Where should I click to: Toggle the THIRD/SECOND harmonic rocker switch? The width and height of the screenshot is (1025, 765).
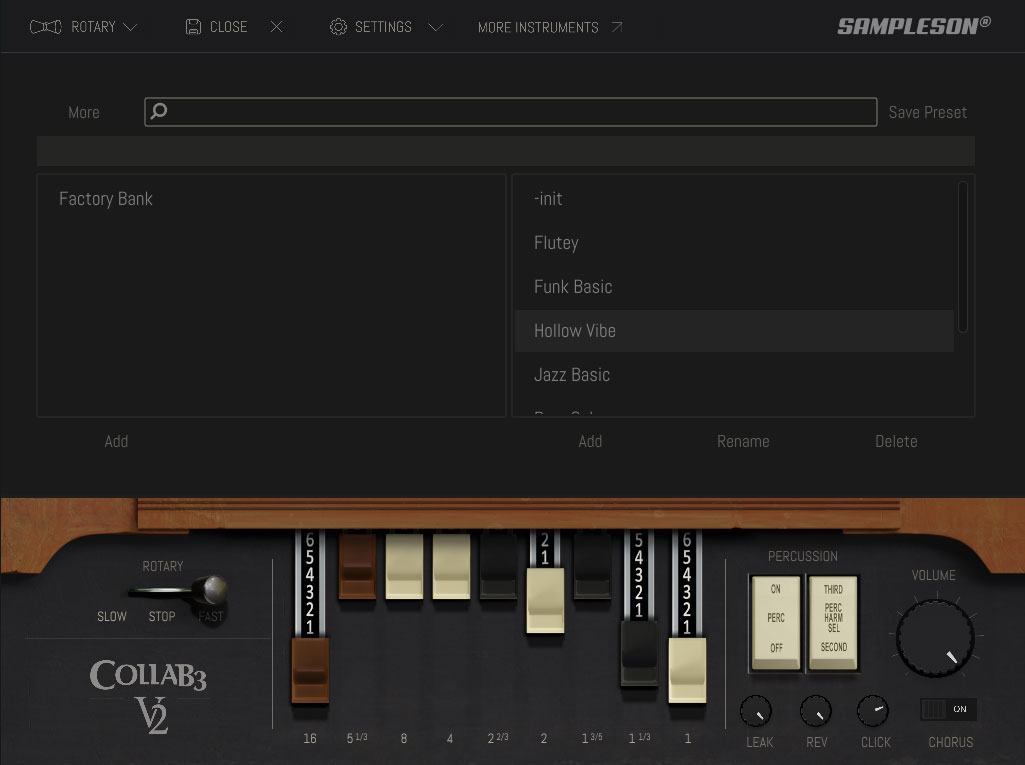pos(833,623)
